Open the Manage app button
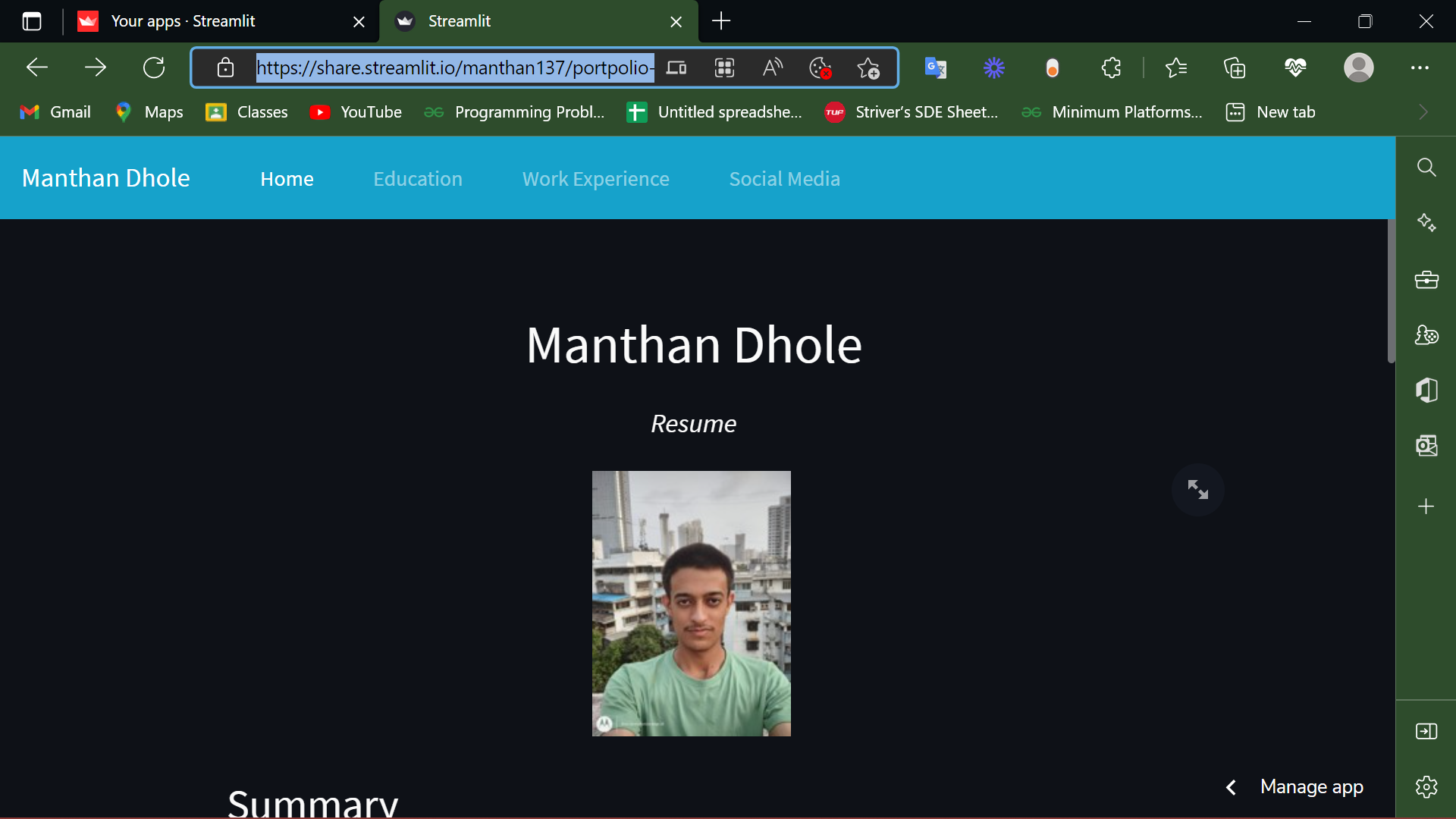The image size is (1456, 819). coord(1311,787)
